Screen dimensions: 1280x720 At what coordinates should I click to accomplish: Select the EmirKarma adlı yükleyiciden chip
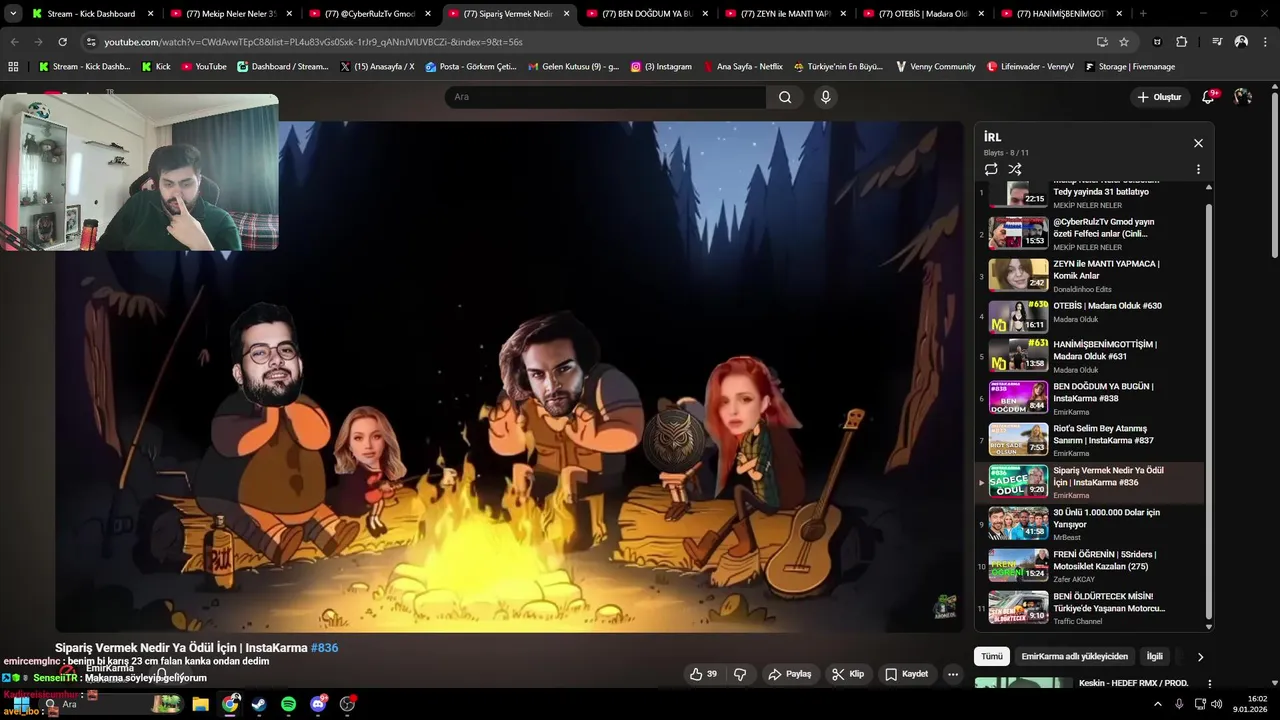pyautogui.click(x=1074, y=656)
